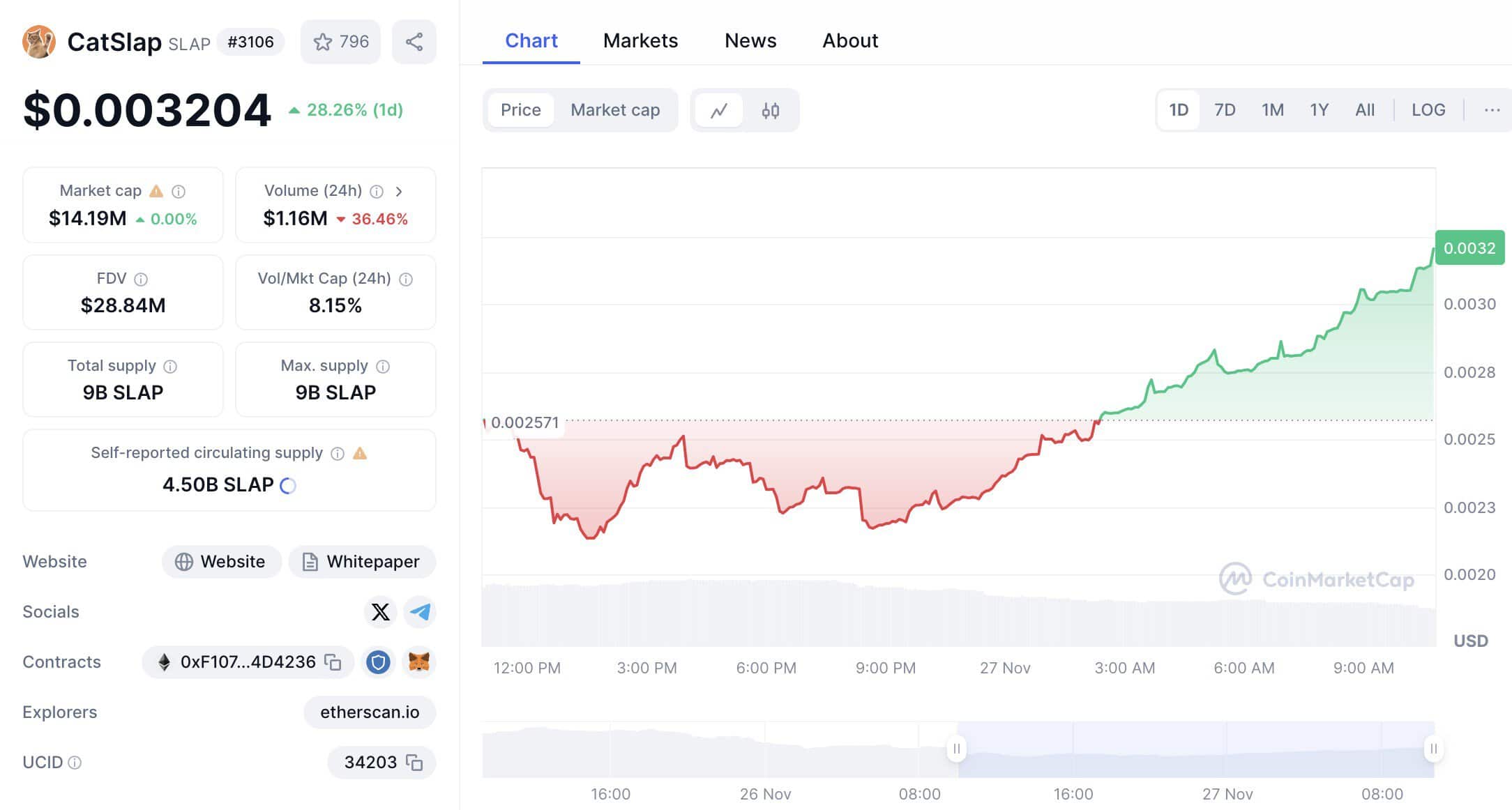This screenshot has height=810, width=1512.
Task: Click the circulating supply progress ring
Action: coord(288,485)
